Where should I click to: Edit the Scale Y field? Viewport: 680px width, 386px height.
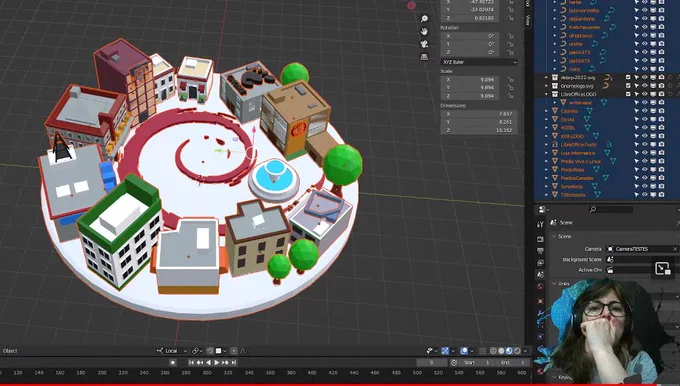[470, 88]
